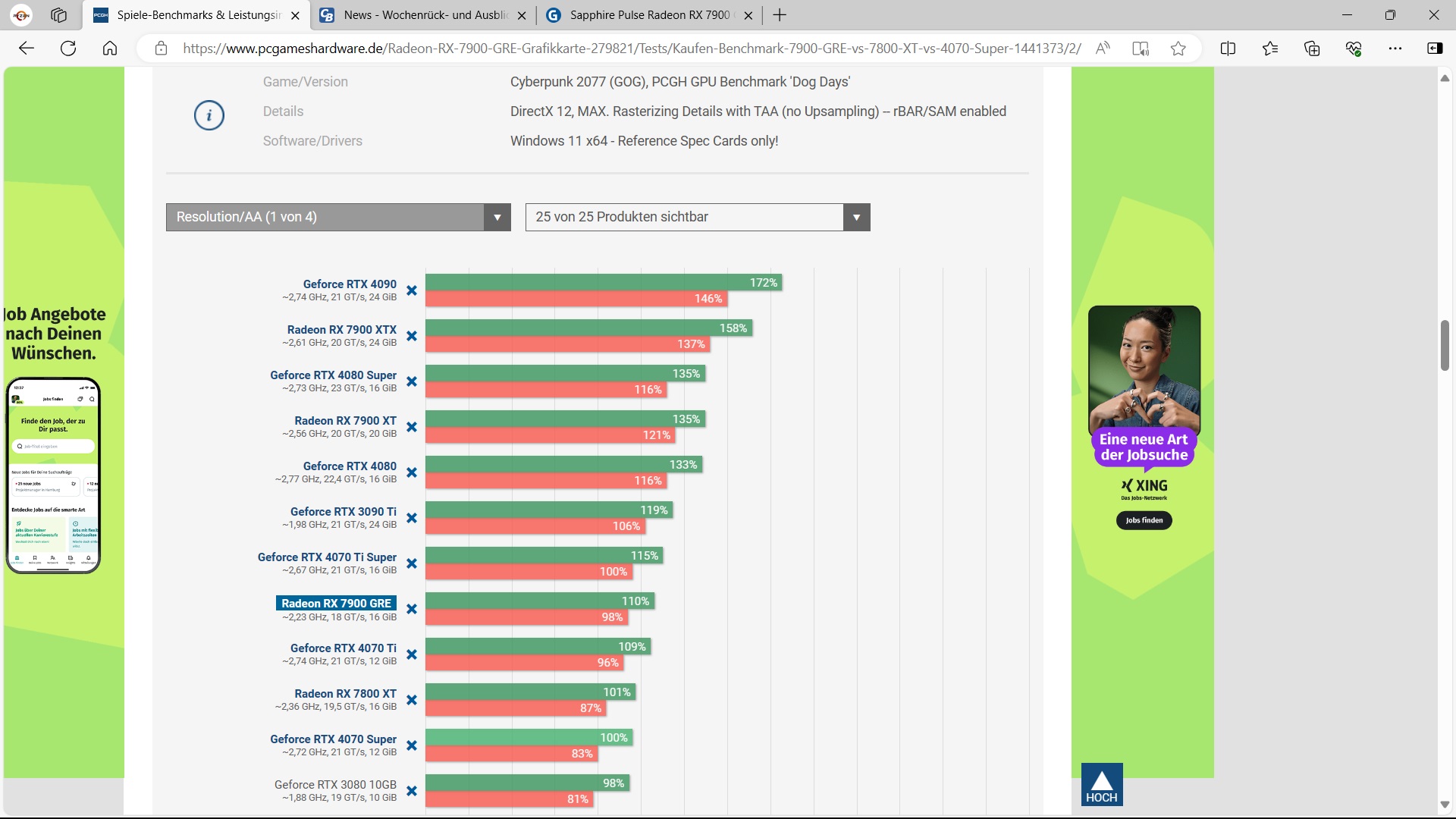The width and height of the screenshot is (1456, 819).
Task: Add page to favorites star icon
Action: coord(1178,49)
